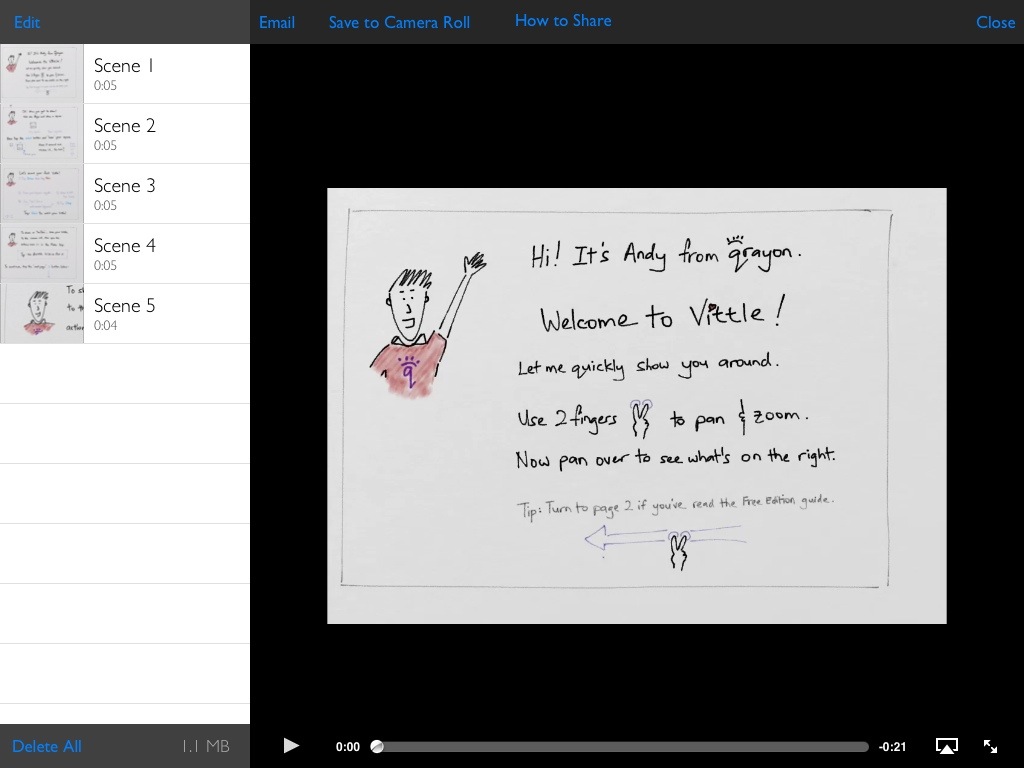Enter fullscreen video mode
1024x768 pixels.
(991, 746)
